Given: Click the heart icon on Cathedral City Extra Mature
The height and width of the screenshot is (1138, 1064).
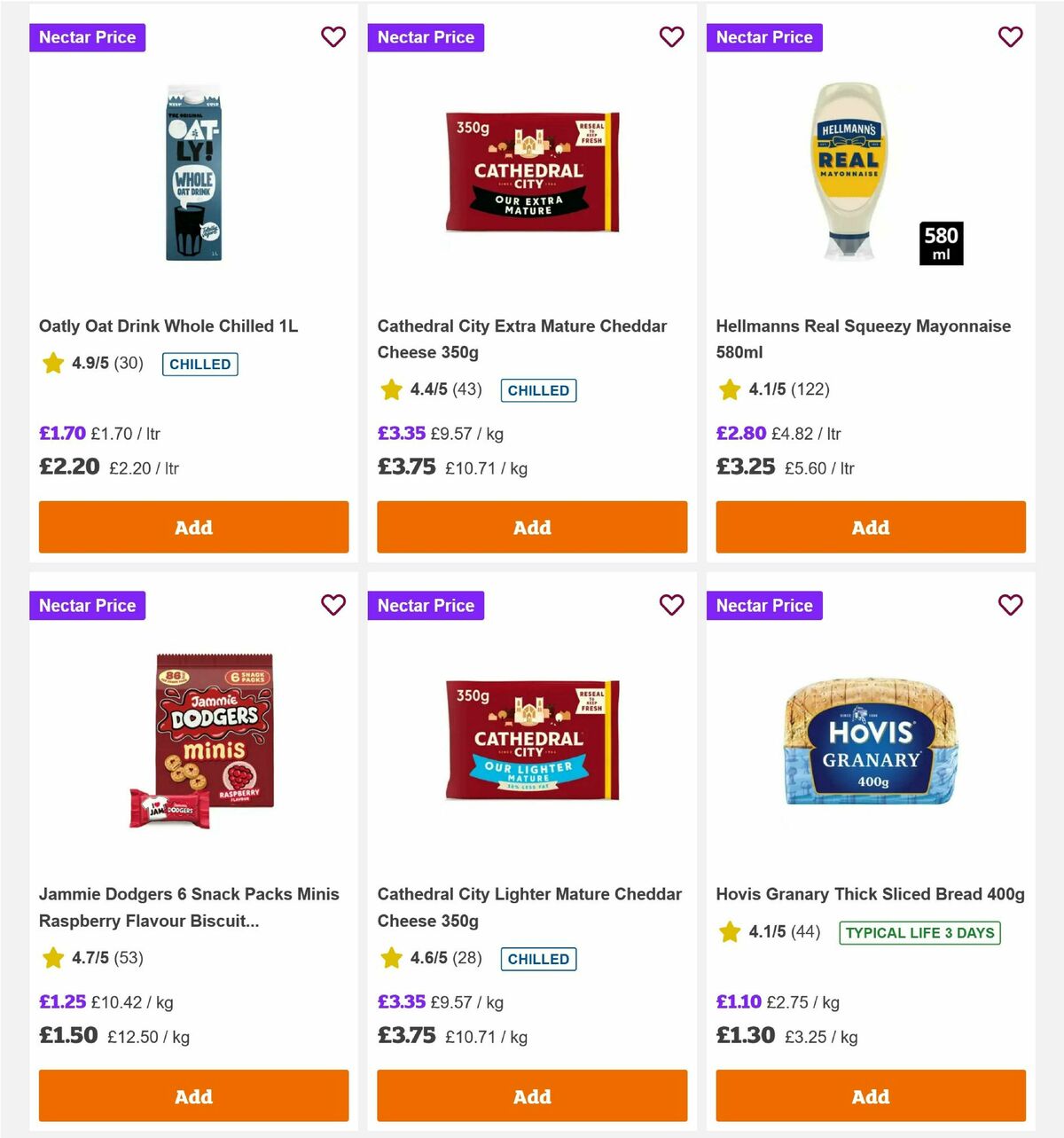Looking at the screenshot, I should coord(672,37).
